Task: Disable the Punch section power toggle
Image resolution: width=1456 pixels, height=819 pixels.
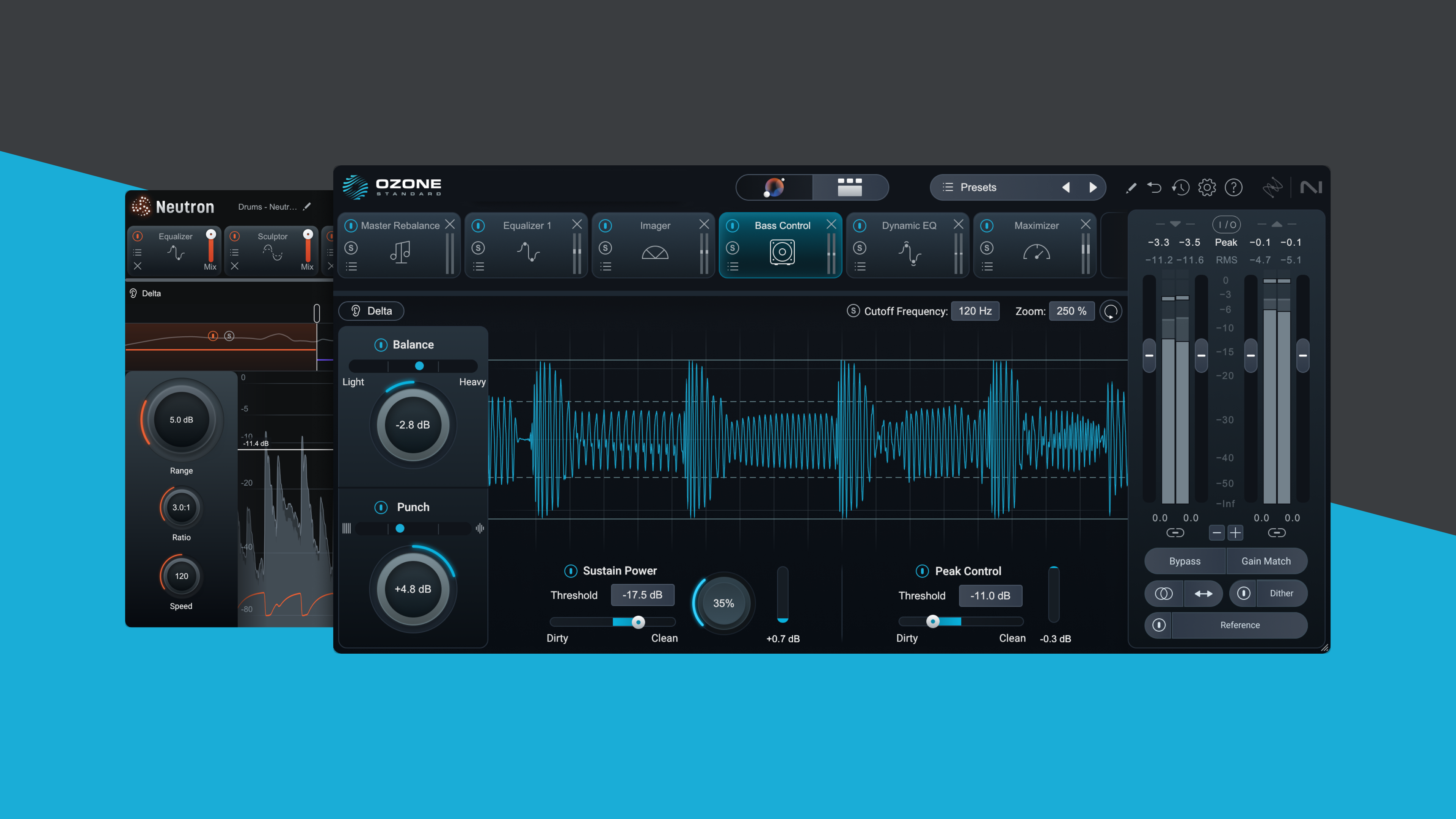Action: [380, 507]
